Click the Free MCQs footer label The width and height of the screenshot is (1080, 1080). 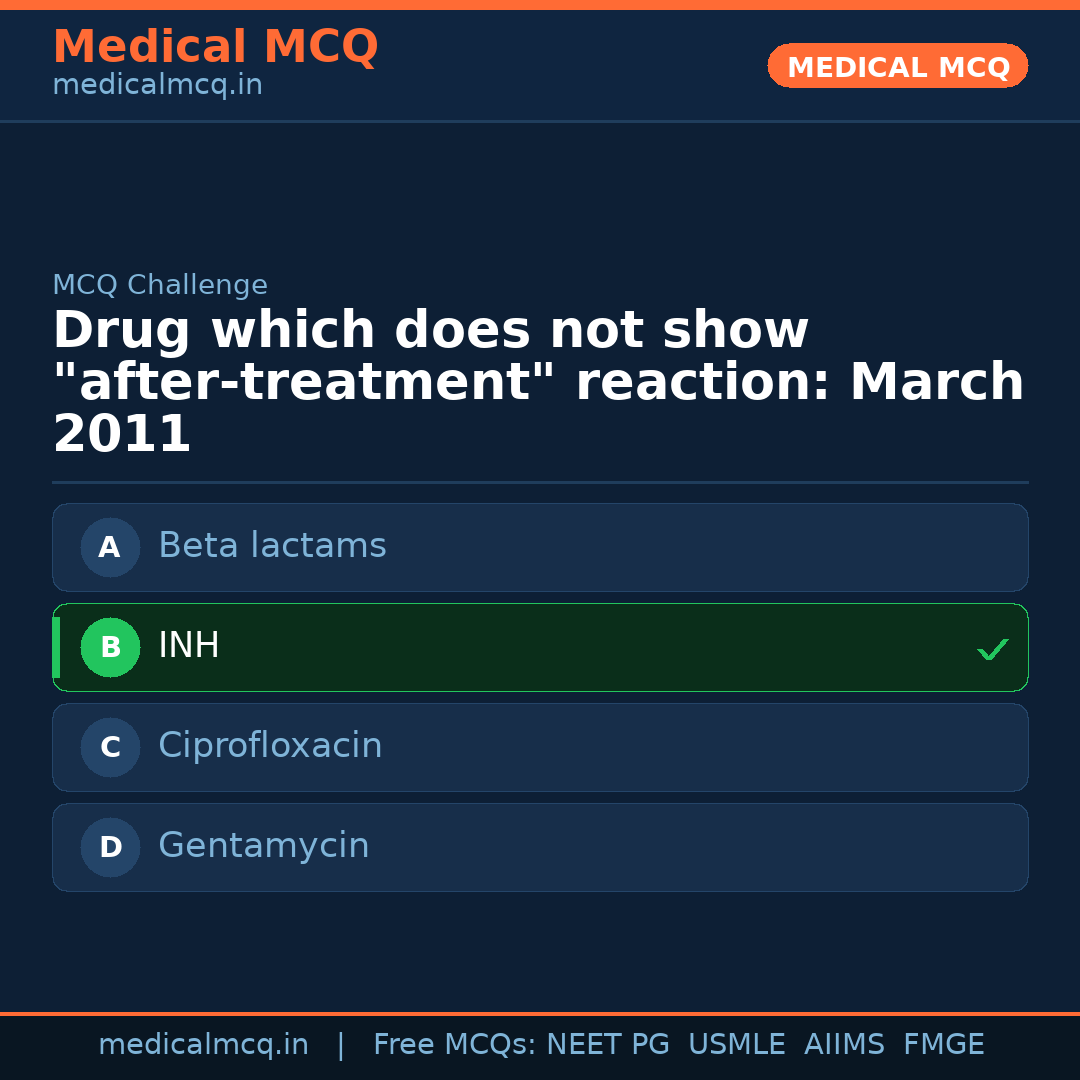click(454, 1045)
